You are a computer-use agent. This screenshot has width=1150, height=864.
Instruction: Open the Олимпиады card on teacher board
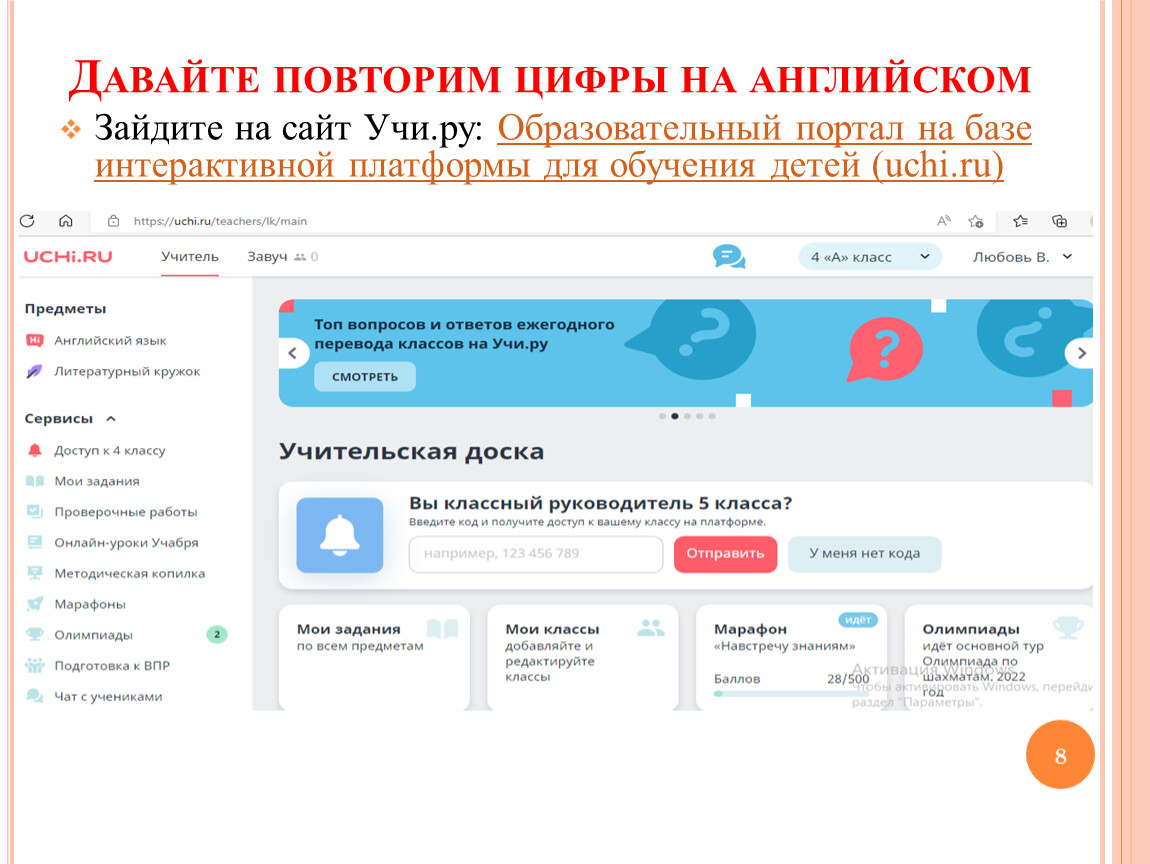click(998, 657)
